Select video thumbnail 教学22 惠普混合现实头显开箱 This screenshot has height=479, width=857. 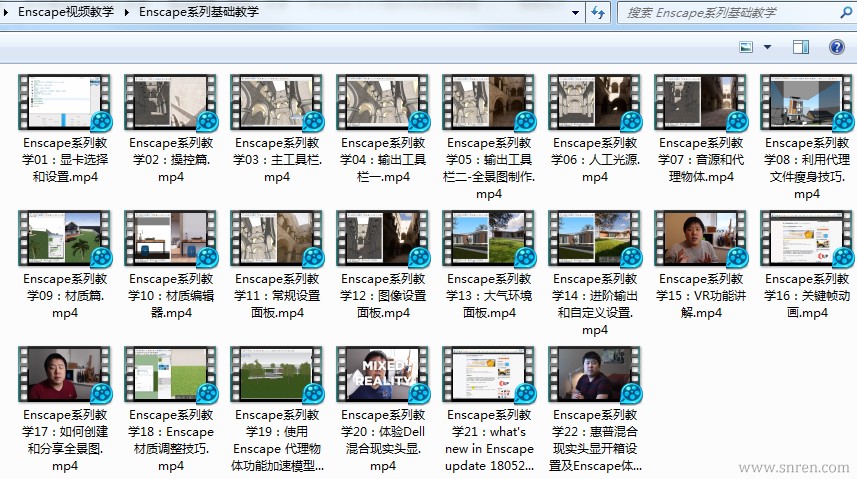[x=595, y=375]
